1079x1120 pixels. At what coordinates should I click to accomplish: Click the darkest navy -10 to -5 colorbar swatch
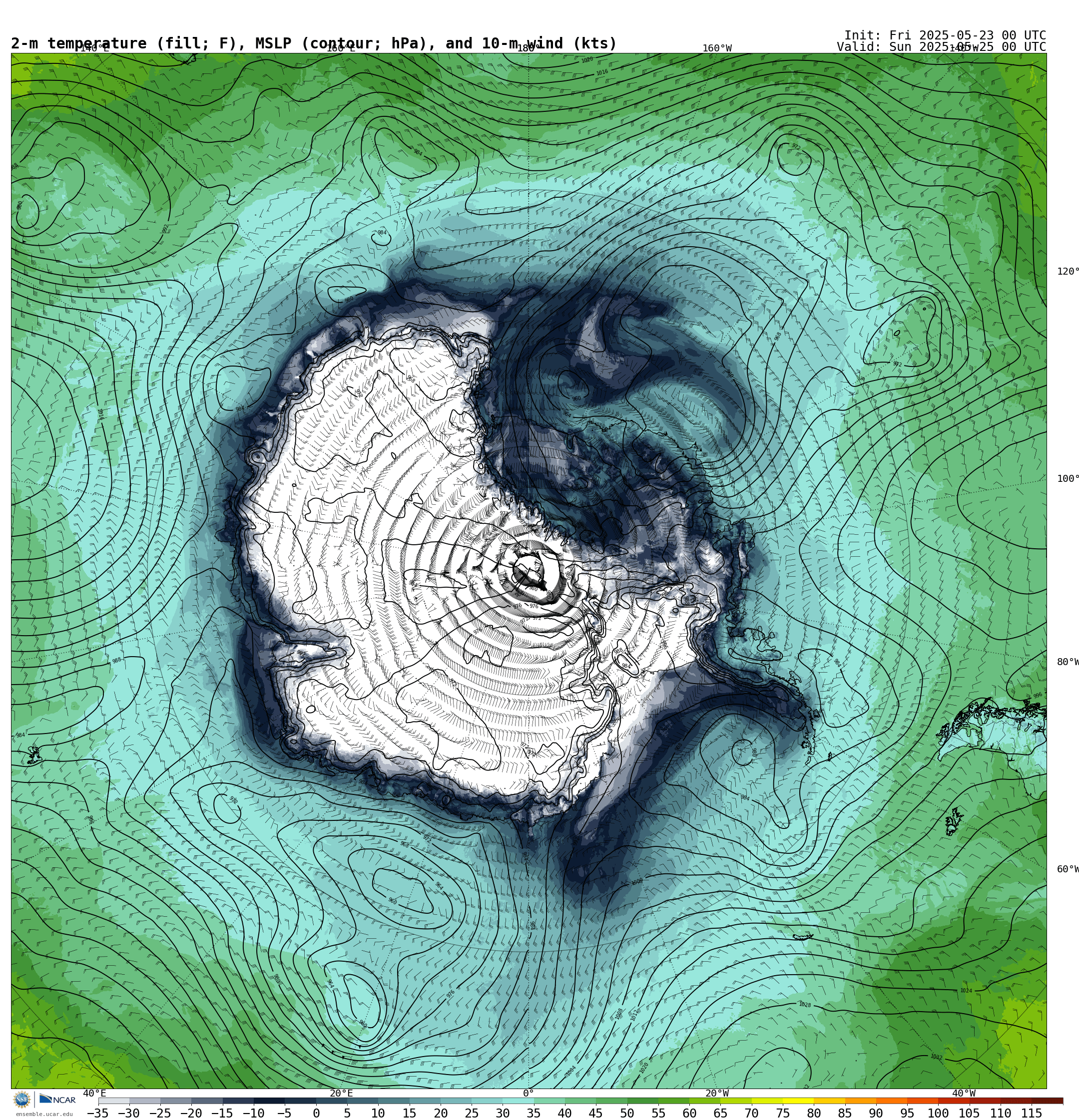[269, 1101]
